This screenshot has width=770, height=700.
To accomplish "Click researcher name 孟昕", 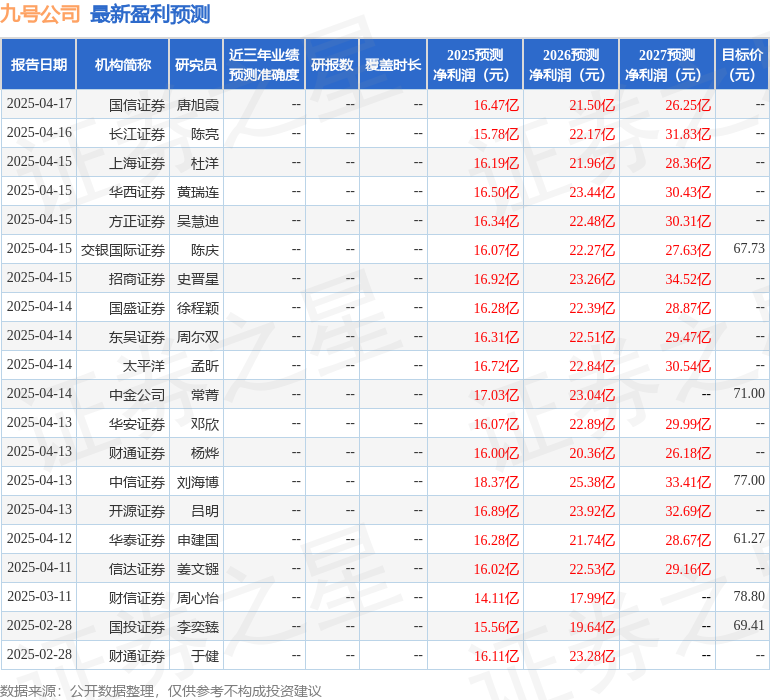I will [205, 365].
